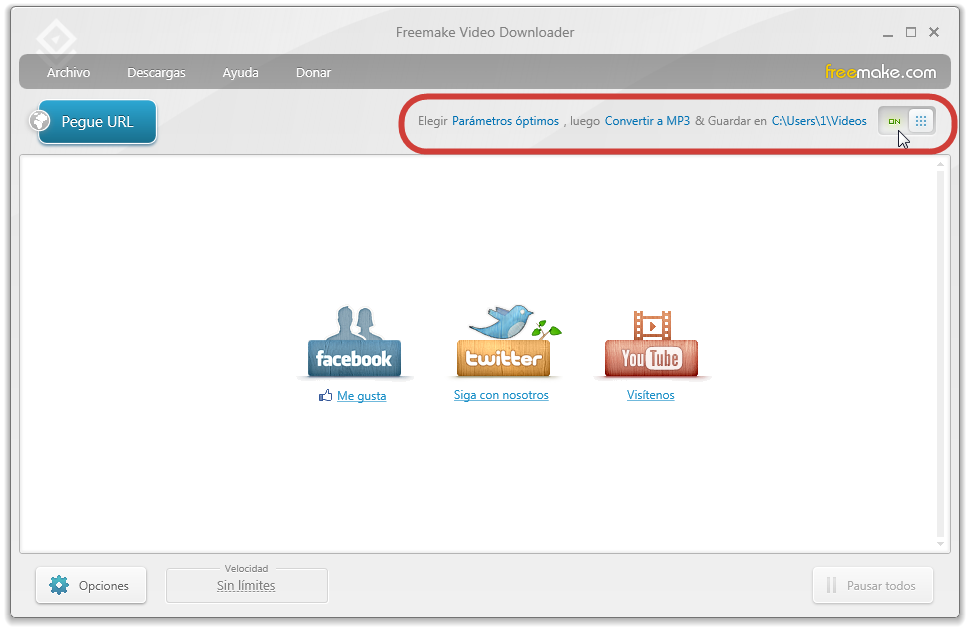970x630 pixels.
Task: Open the Opciones settings button
Action: click(91, 585)
